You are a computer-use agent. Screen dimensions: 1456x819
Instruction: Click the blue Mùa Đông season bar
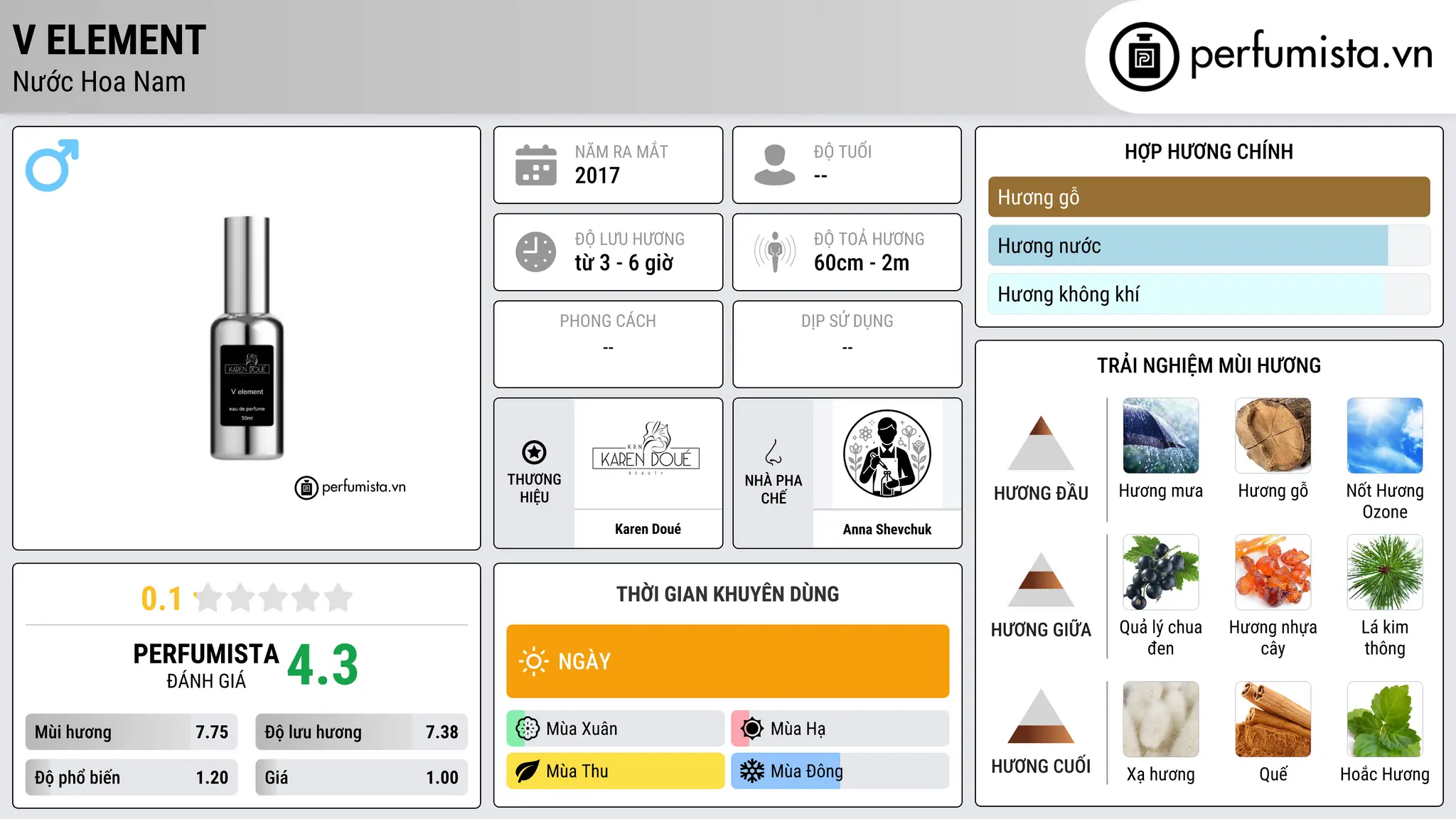pyautogui.click(x=840, y=771)
